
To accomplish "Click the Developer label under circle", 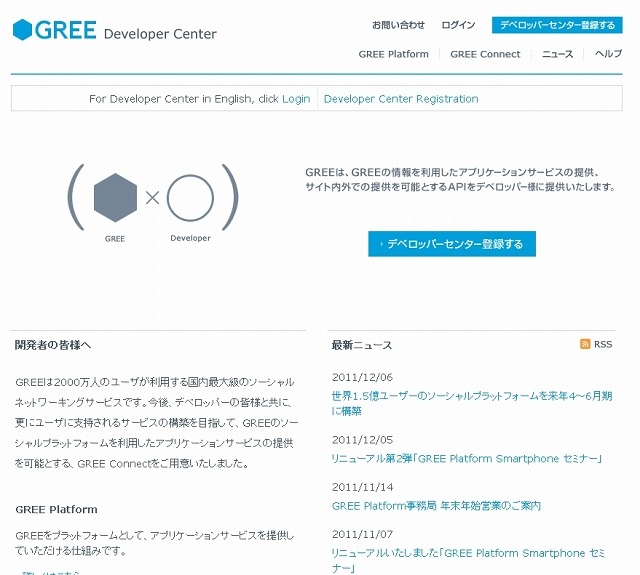I will tap(191, 238).
